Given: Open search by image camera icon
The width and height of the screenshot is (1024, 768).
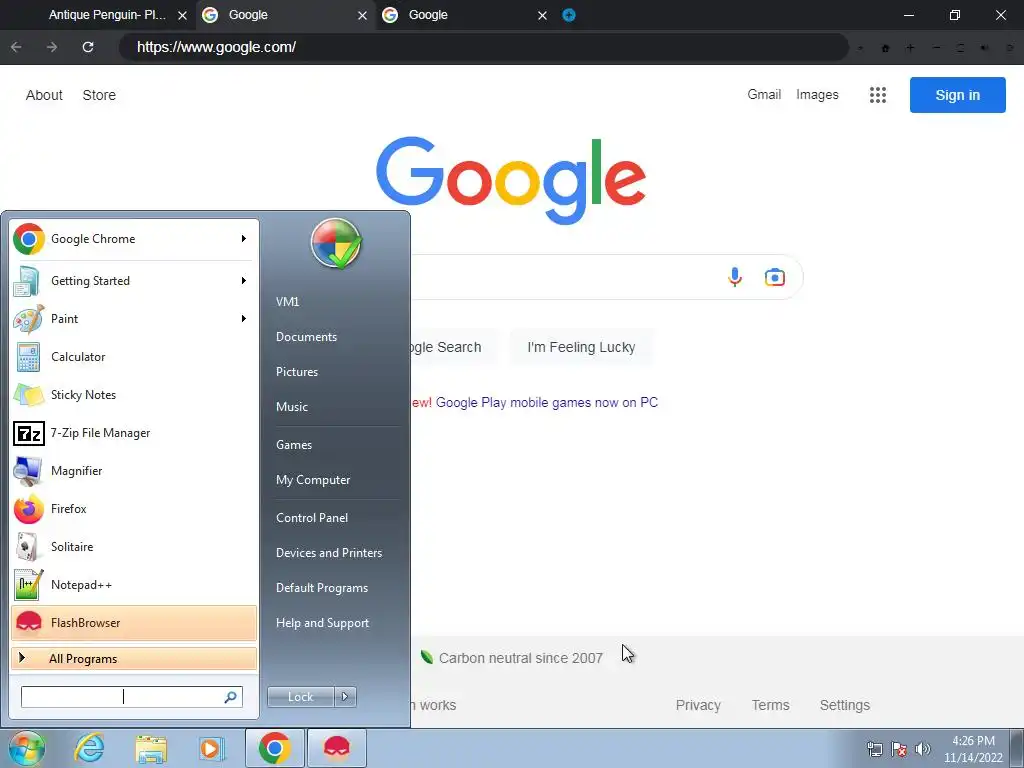Looking at the screenshot, I should pos(775,277).
